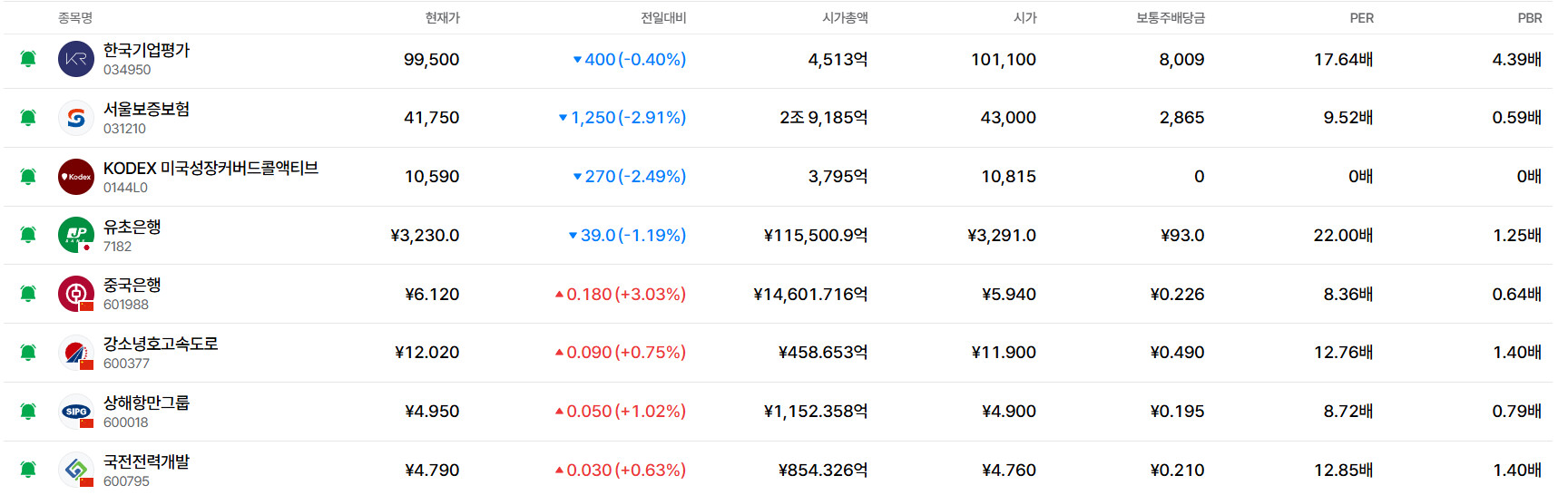Screen dimensions: 1568x495
Task: Toggle the alert bell for 국전전력개발
Action: [28, 470]
